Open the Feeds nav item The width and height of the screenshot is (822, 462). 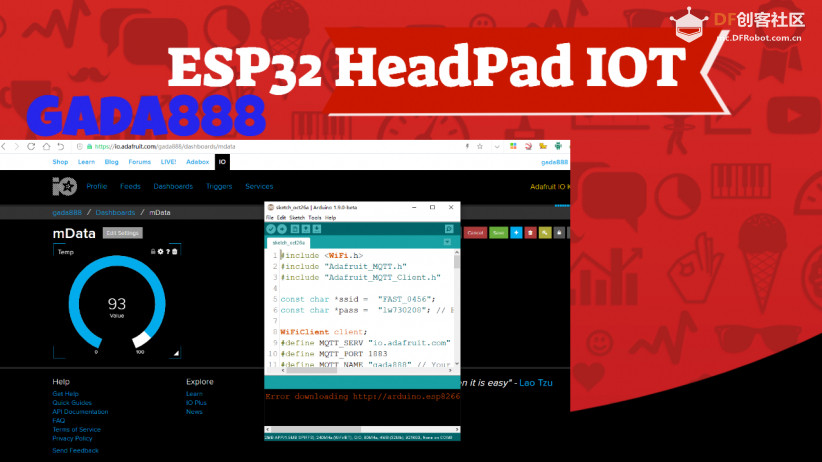pos(130,186)
